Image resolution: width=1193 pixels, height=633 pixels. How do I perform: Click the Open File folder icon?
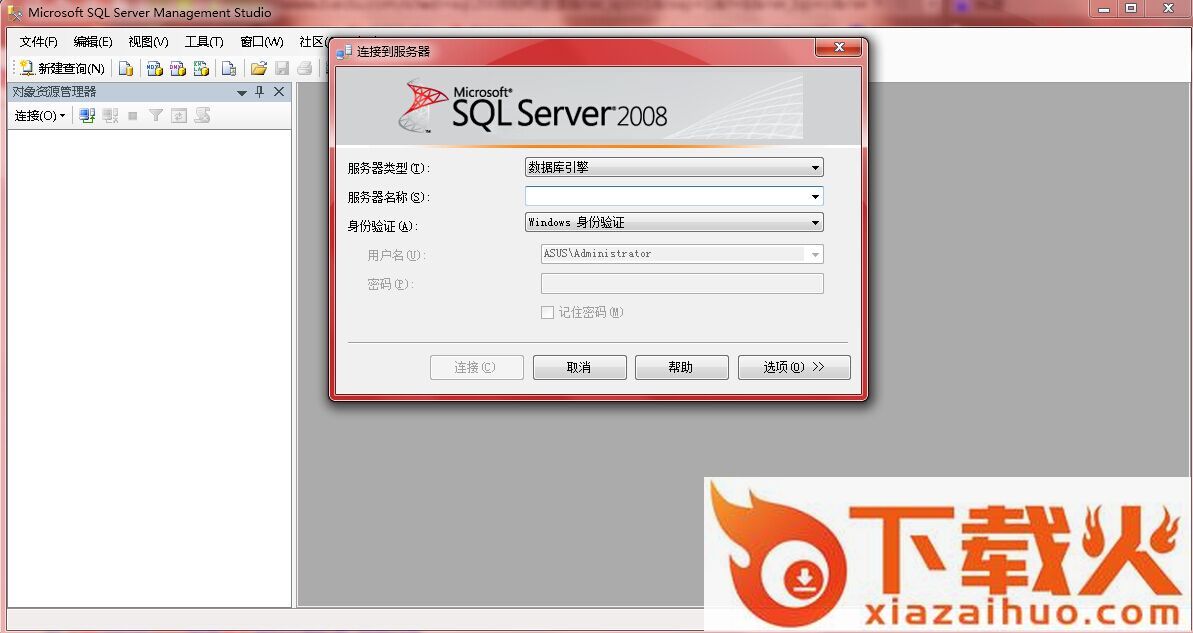(259, 69)
